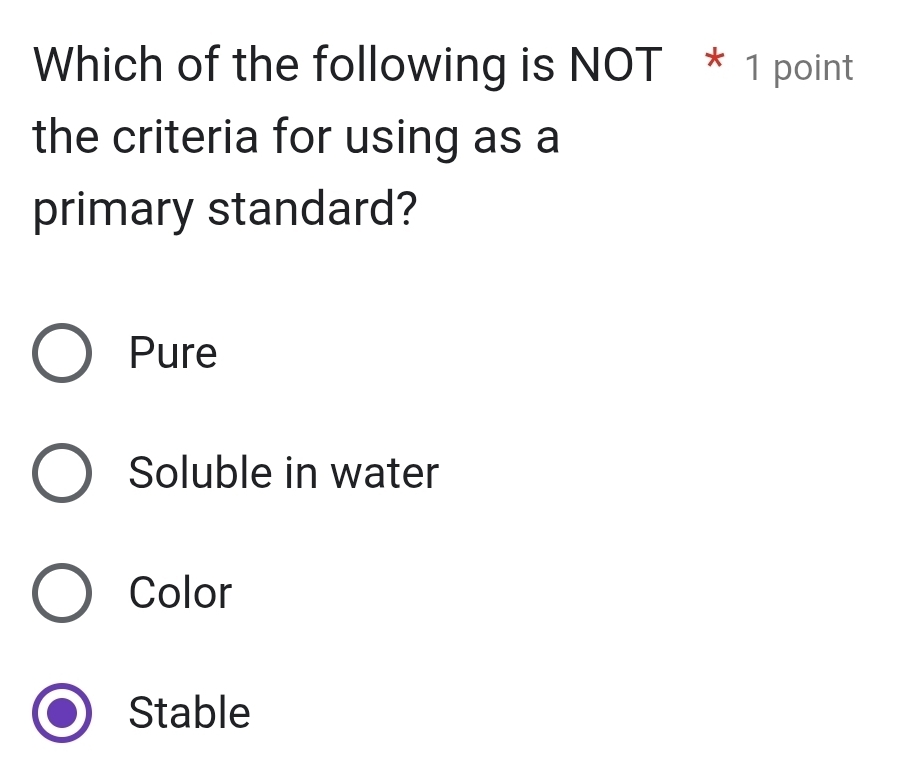Click the currently selected answer Stable
This screenshot has height=759, width=924.
point(61,713)
